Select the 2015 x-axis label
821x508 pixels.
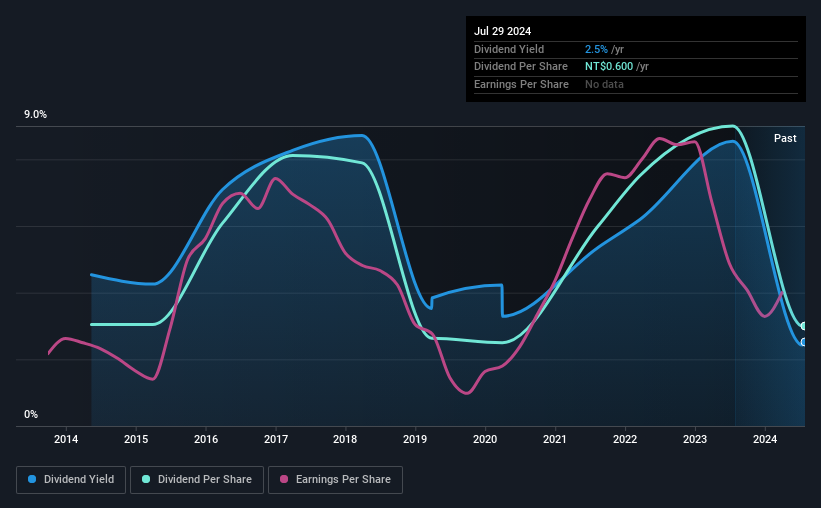(136, 439)
